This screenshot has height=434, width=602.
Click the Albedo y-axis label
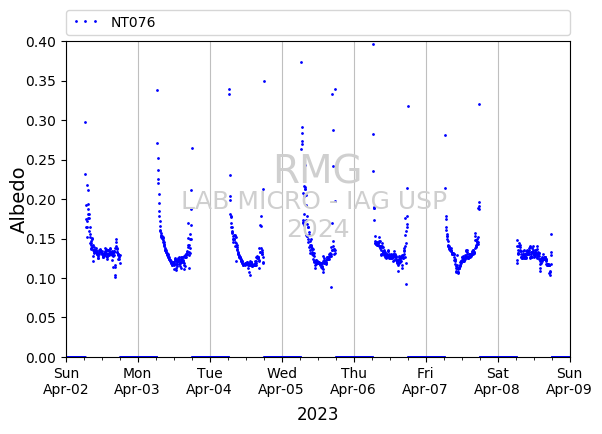[17, 200]
